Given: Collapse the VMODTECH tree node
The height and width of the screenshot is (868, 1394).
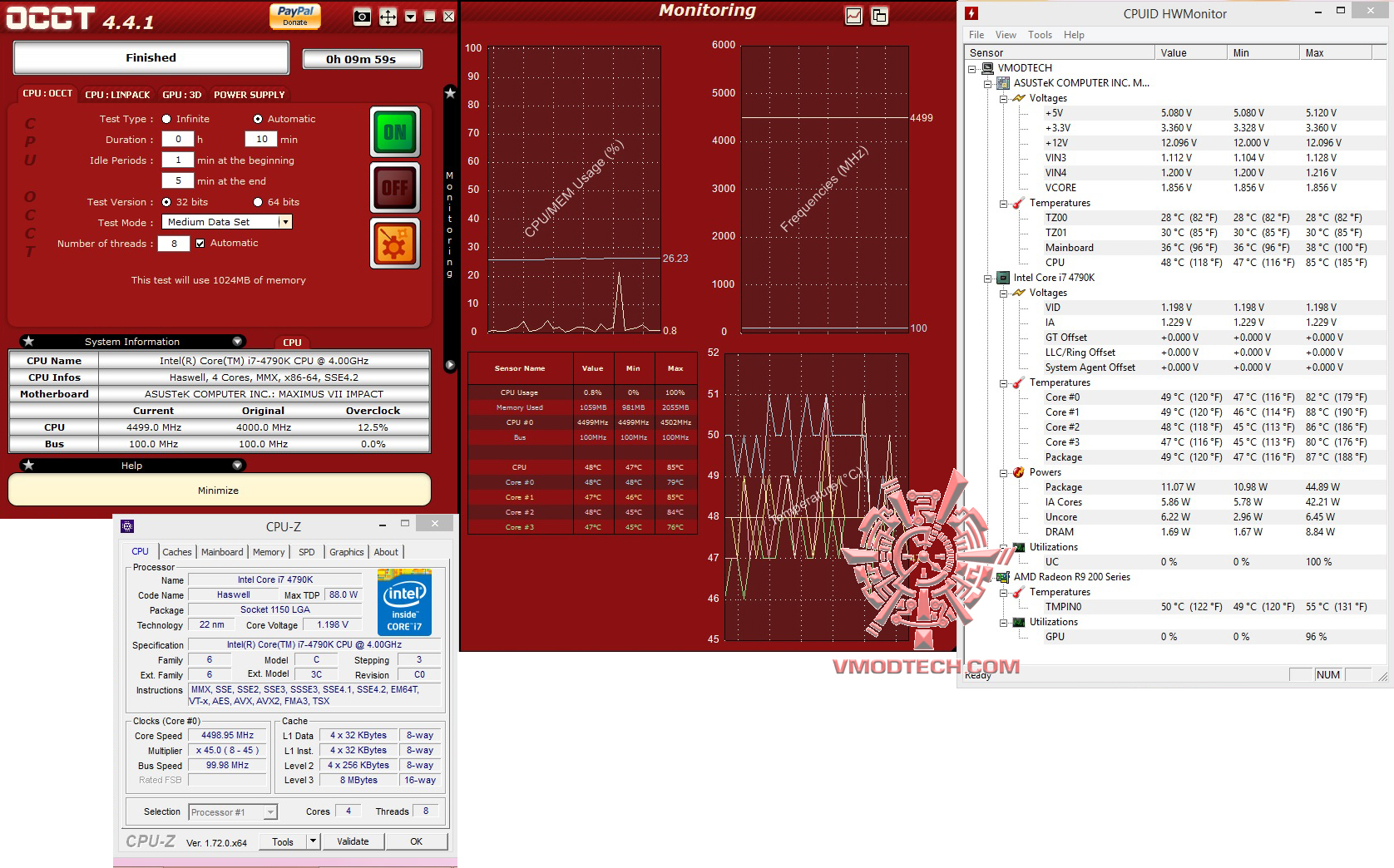Looking at the screenshot, I should (x=971, y=68).
